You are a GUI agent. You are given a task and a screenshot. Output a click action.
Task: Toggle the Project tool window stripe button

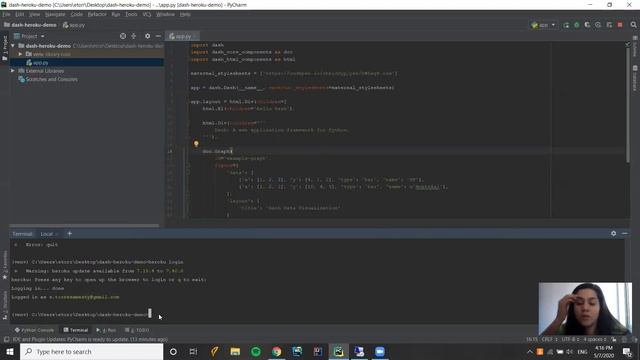[5, 48]
